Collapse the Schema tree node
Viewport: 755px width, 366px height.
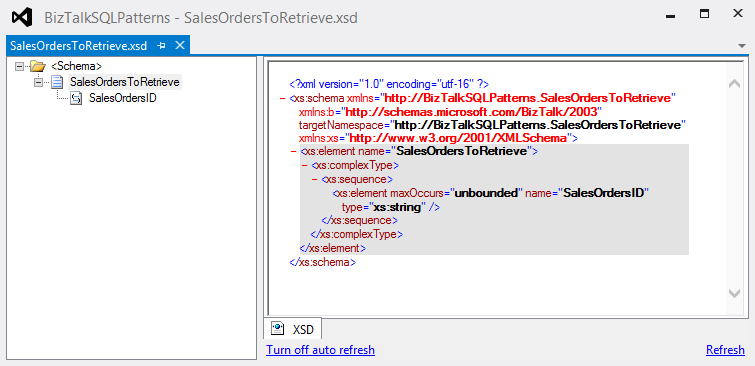[x=20, y=66]
